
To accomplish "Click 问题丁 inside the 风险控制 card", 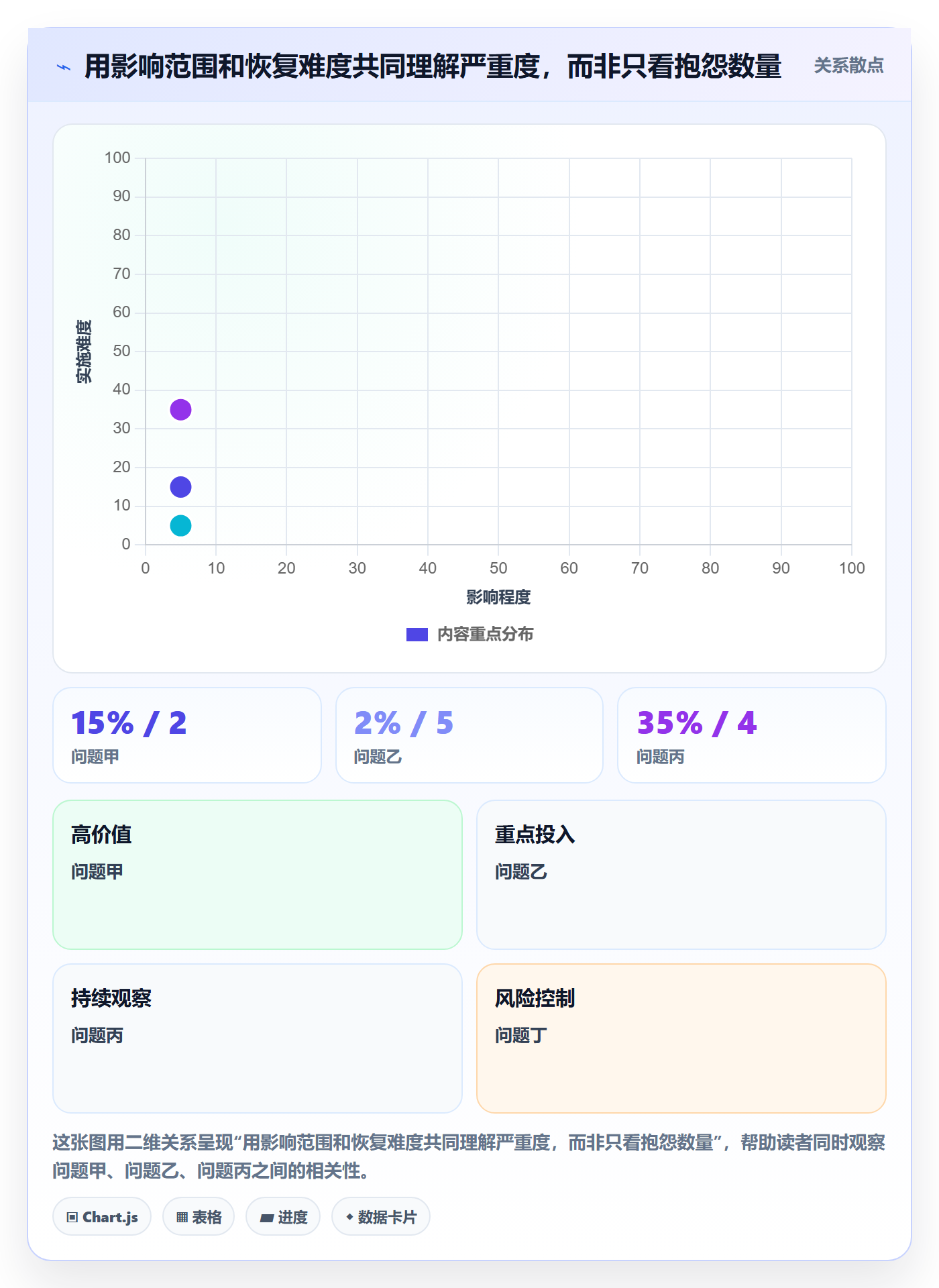I will 521,1036.
